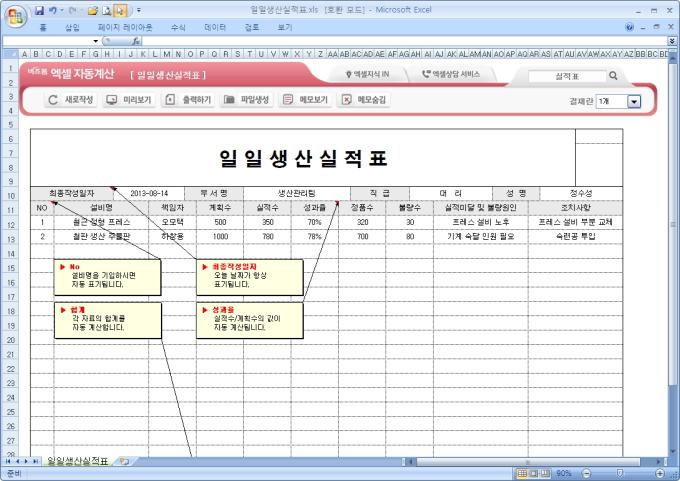Click the 성과율 column header cell
This screenshot has width=680, height=481.
314,208
